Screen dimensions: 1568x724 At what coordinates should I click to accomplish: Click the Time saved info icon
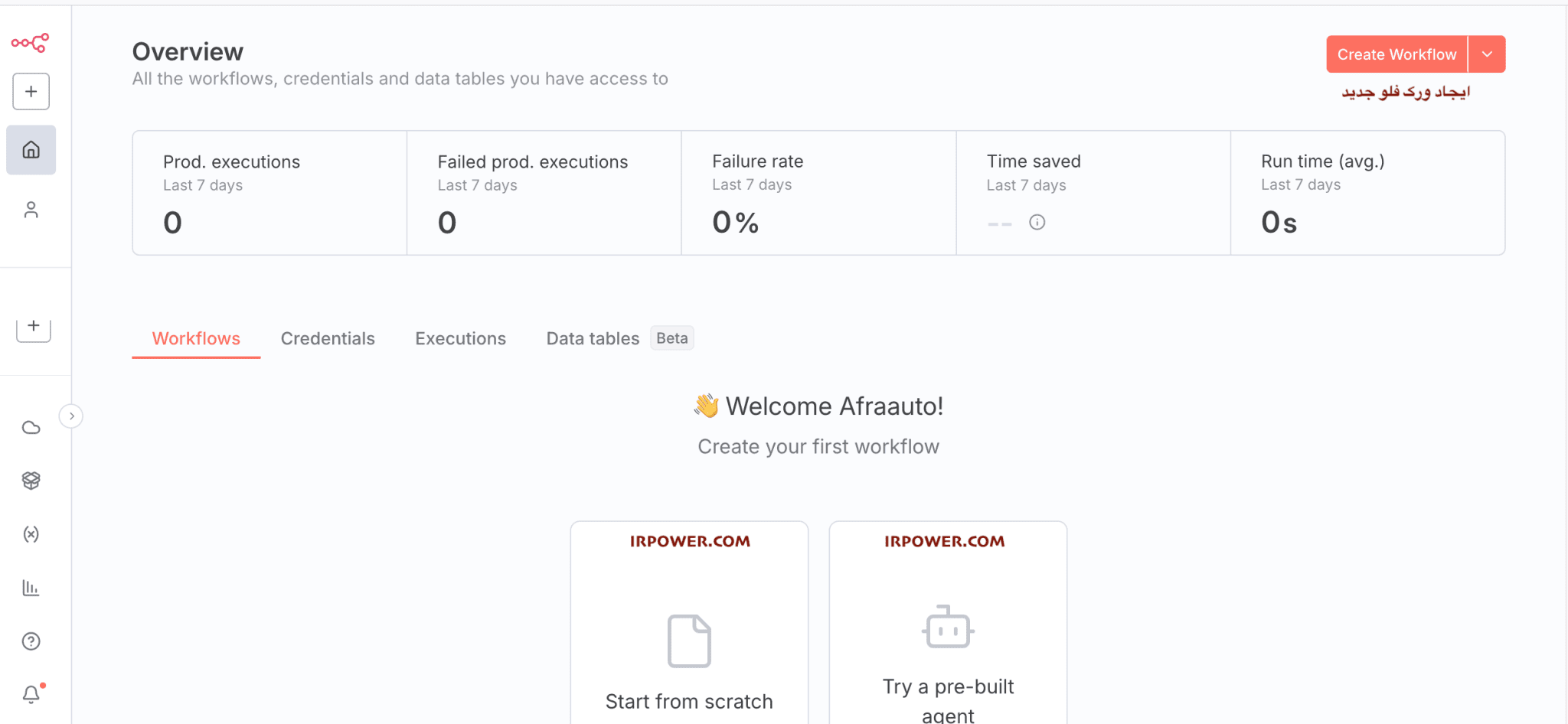pyautogui.click(x=1037, y=223)
